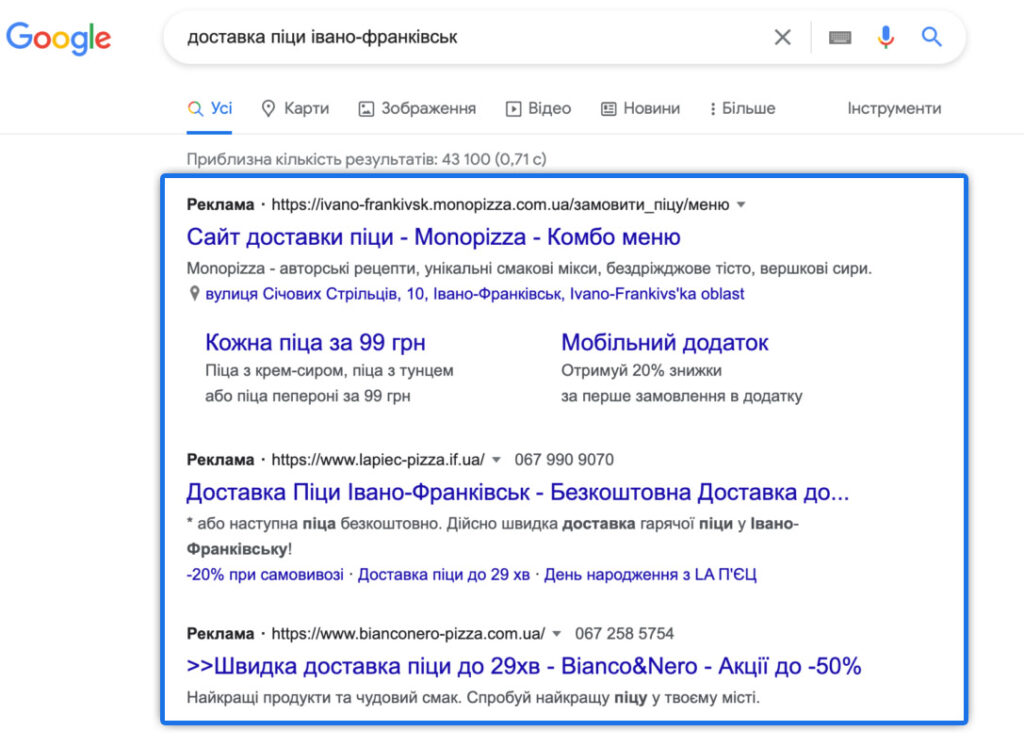Submit search with magnifier icon

coord(931,37)
